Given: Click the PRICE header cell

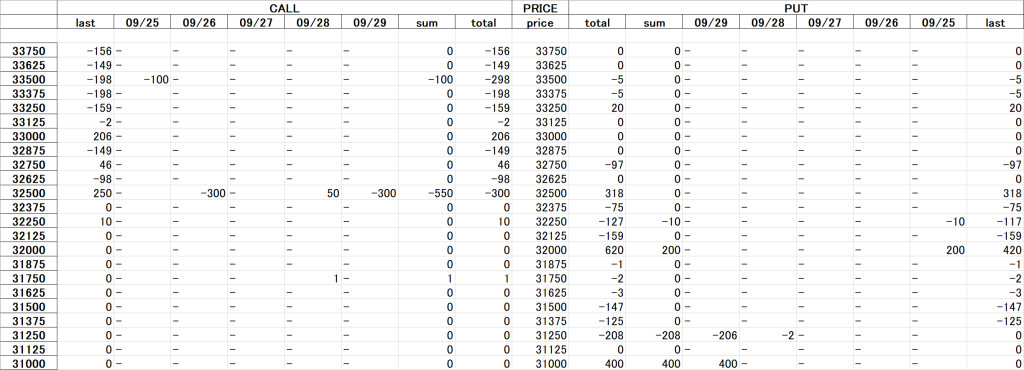Looking at the screenshot, I should 540,8.
